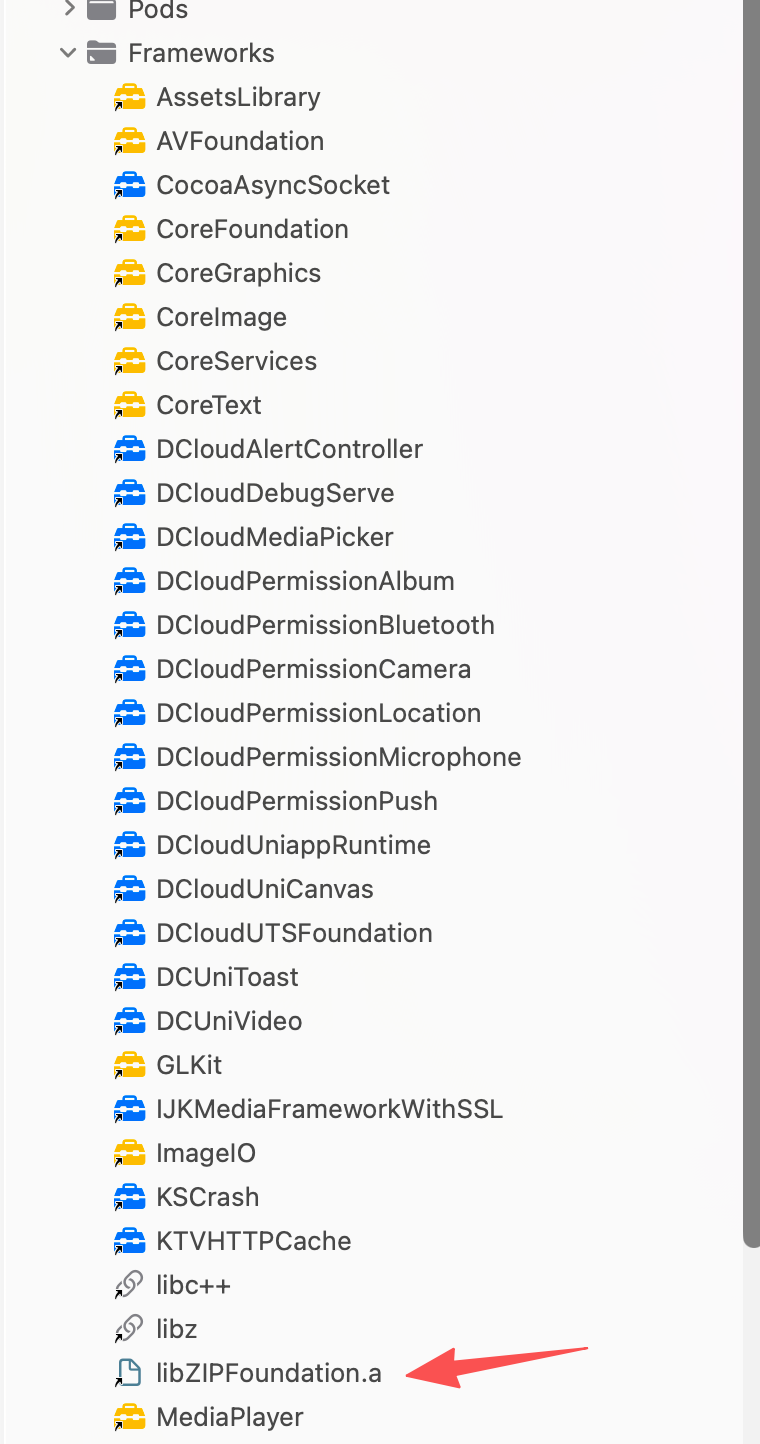Open the ImageIO framework item
The width and height of the screenshot is (760, 1444).
(x=206, y=1153)
